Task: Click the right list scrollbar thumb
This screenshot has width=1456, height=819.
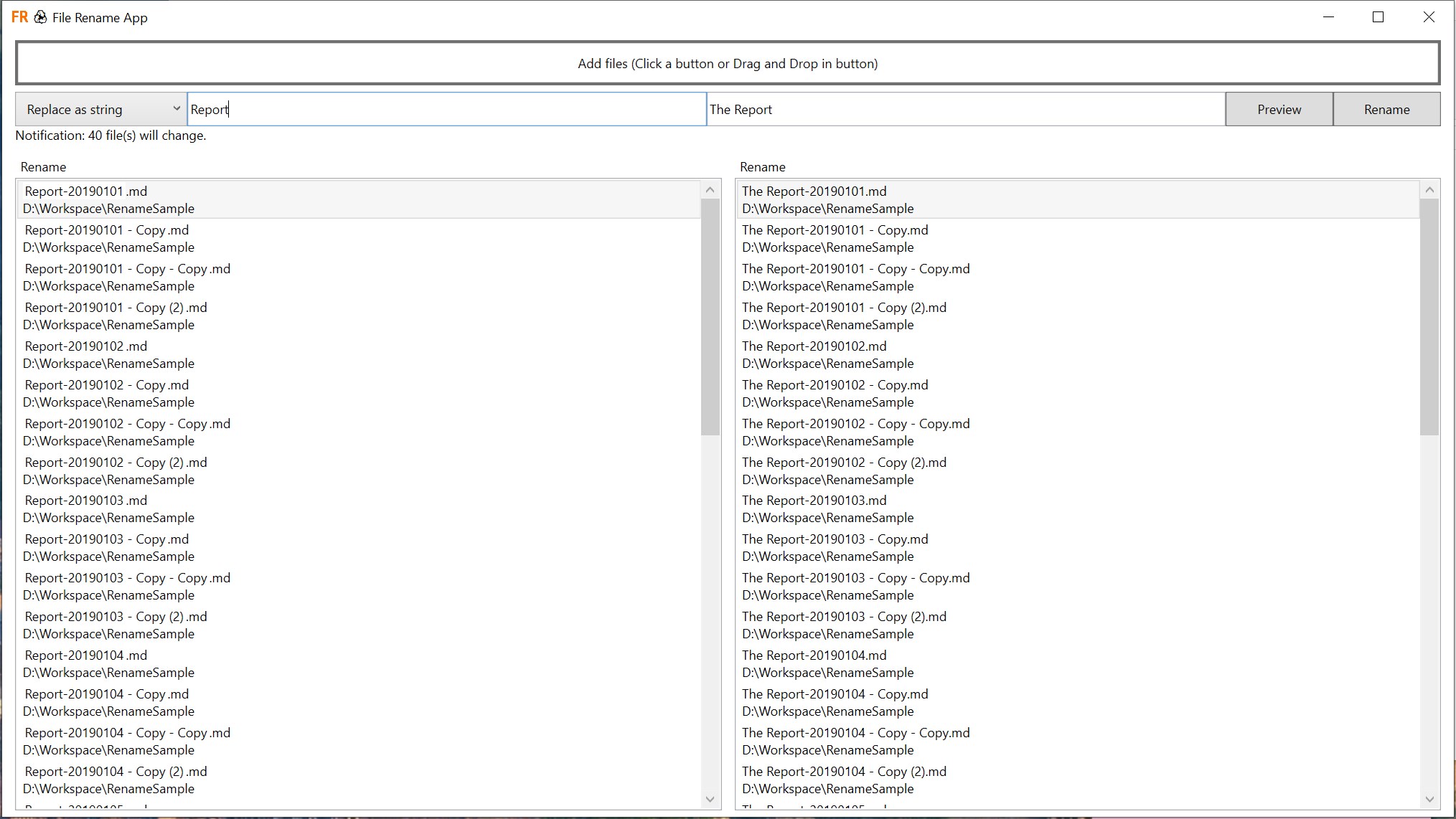Action: pyautogui.click(x=1429, y=316)
